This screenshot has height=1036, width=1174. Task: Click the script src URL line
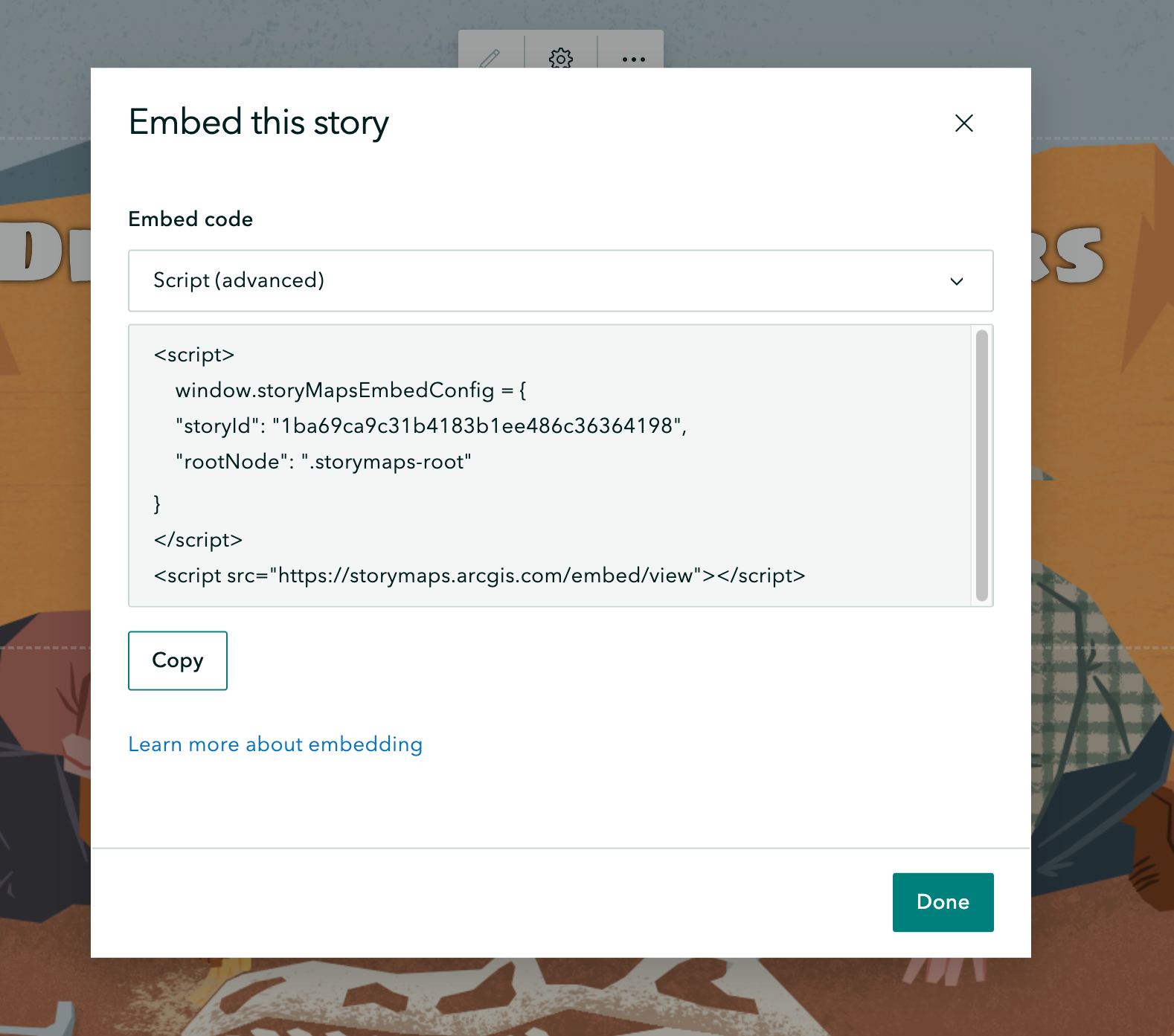click(479, 576)
